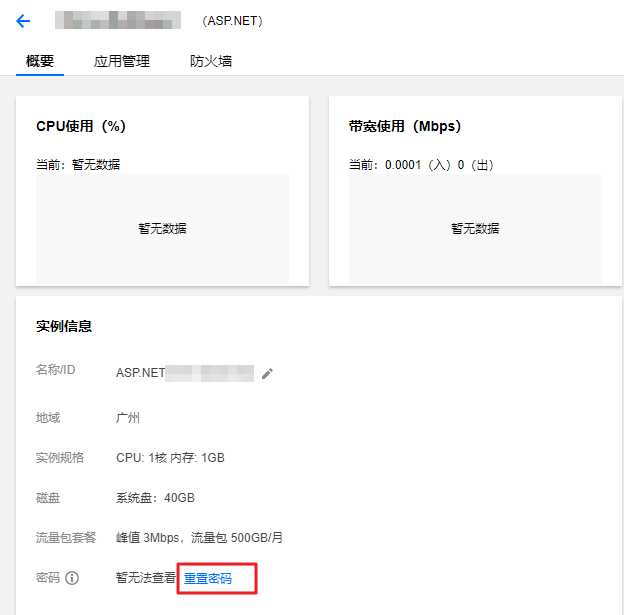The image size is (624, 615).
Task: Select the CPU 当前: 暂无数据 text
Action: point(78,164)
